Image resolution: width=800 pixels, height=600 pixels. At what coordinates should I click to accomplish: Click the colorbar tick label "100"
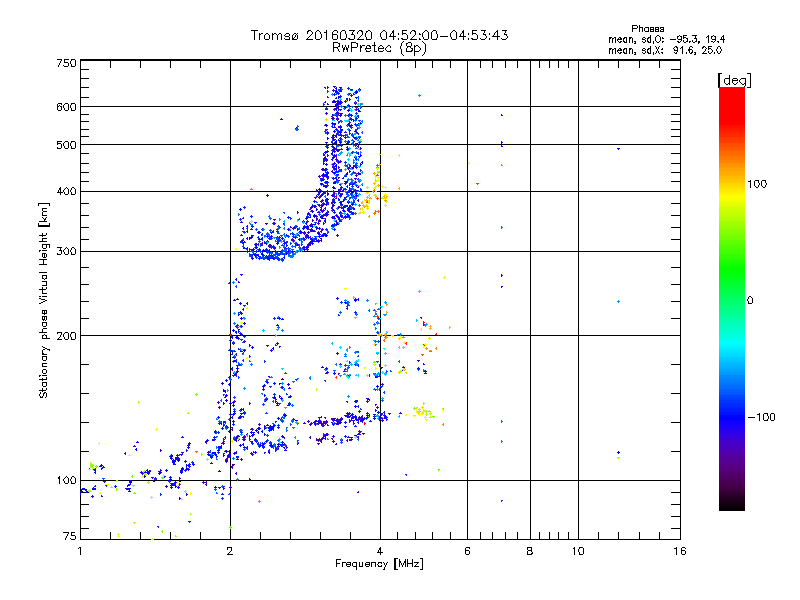pos(757,184)
